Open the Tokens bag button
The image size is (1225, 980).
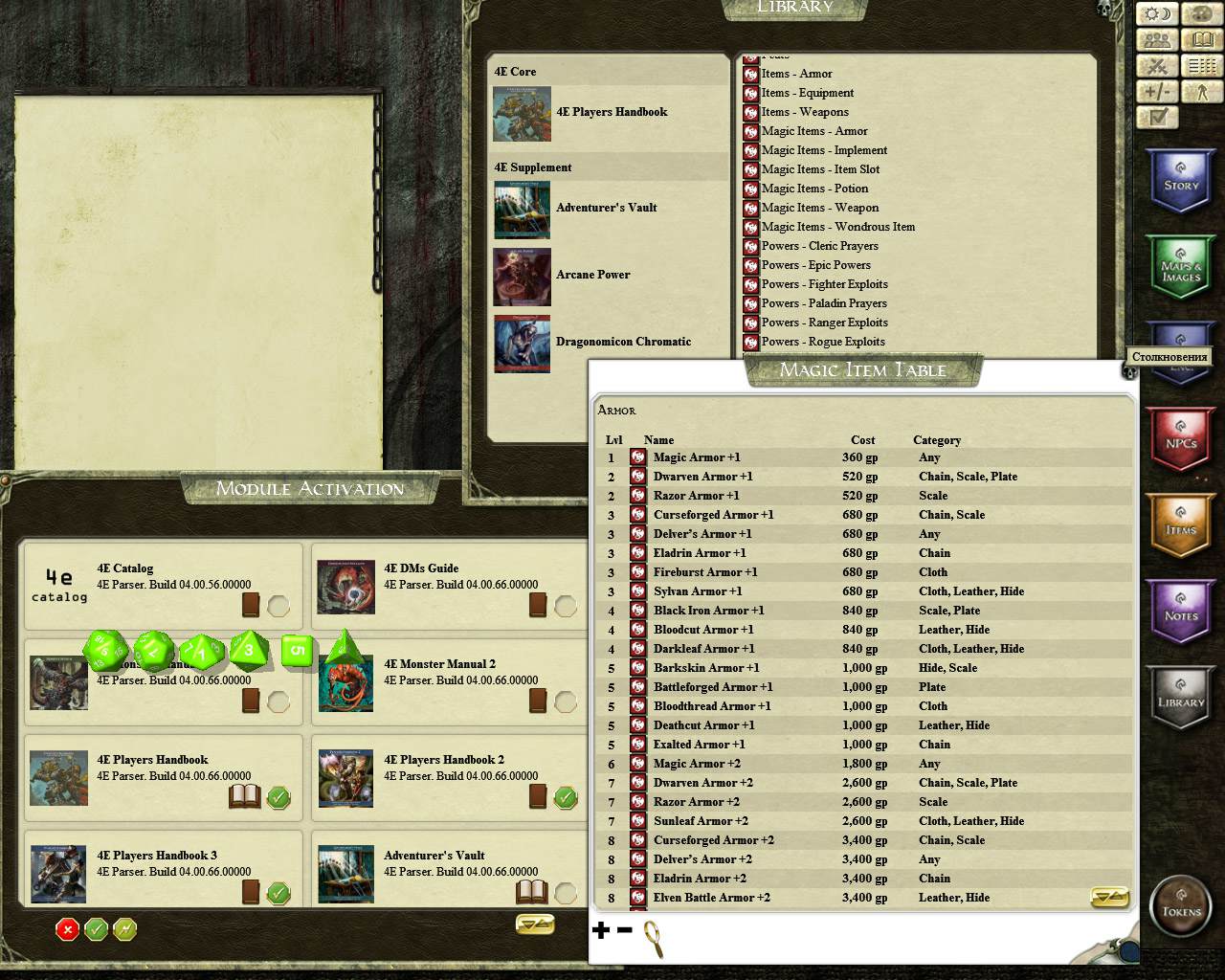click(x=1181, y=909)
